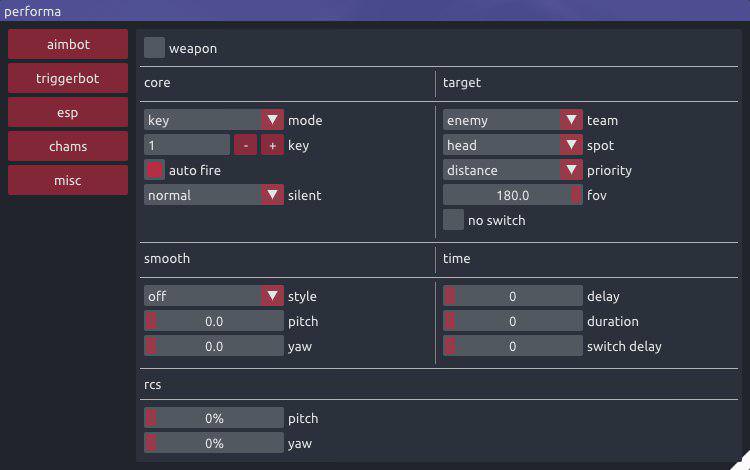Switch to the triggerbot tab
Screen dimensions: 750x470
click(68, 78)
